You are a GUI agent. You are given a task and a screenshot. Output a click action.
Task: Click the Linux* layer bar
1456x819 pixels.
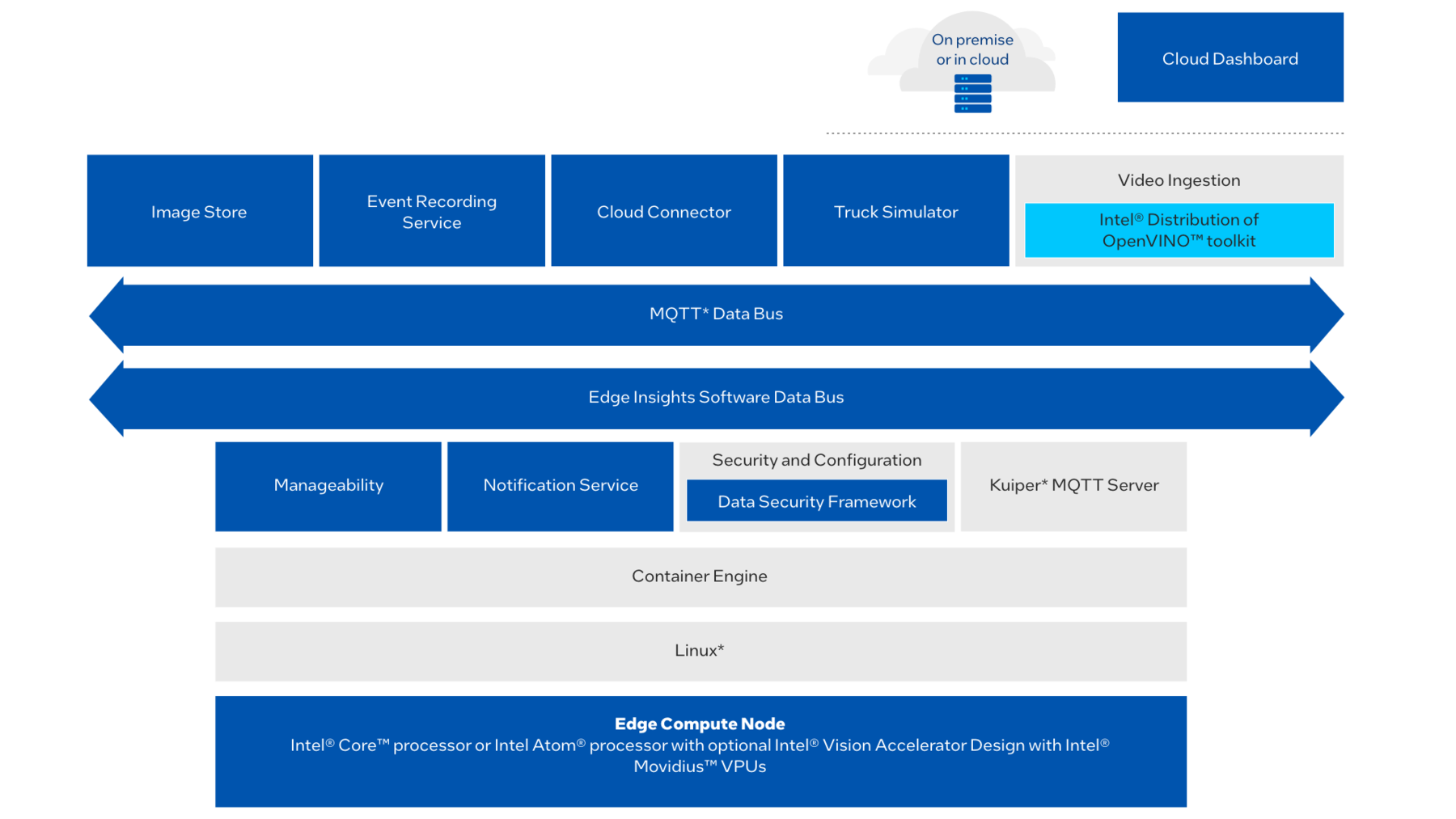click(700, 651)
